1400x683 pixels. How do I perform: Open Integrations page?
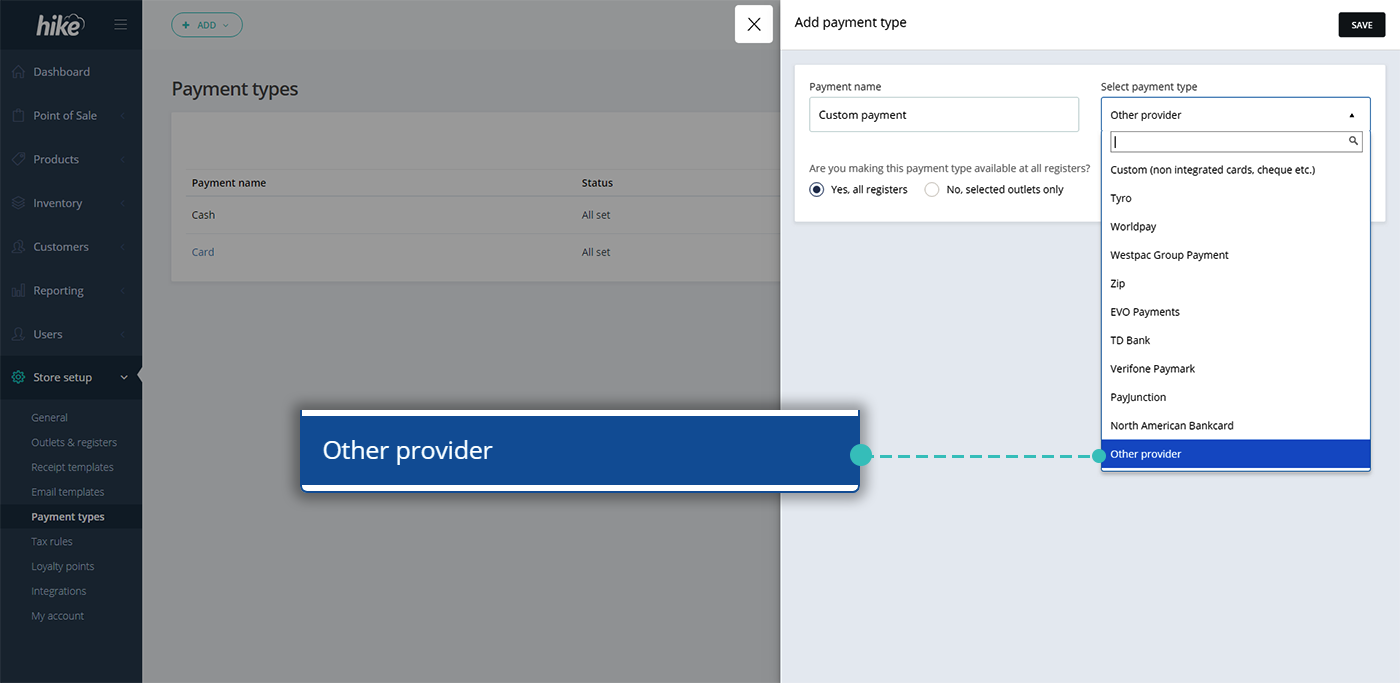(x=59, y=591)
